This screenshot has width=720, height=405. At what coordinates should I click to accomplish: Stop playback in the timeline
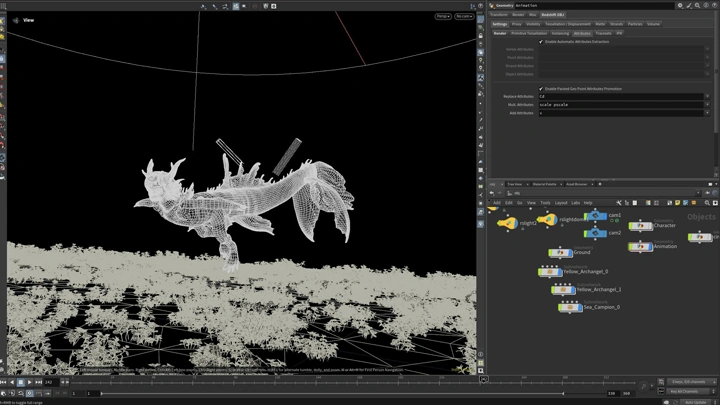point(21,382)
